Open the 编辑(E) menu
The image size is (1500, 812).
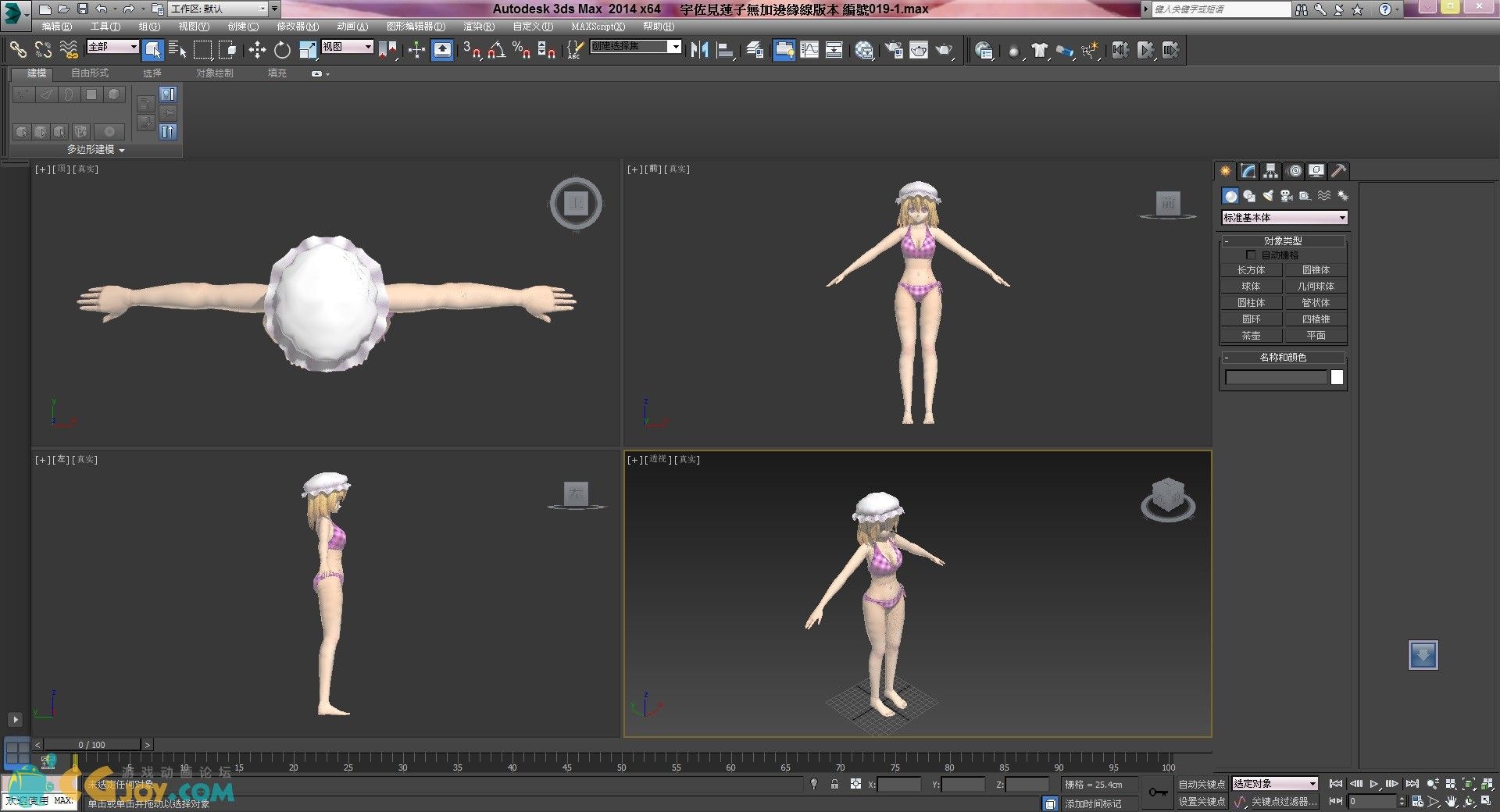57,27
